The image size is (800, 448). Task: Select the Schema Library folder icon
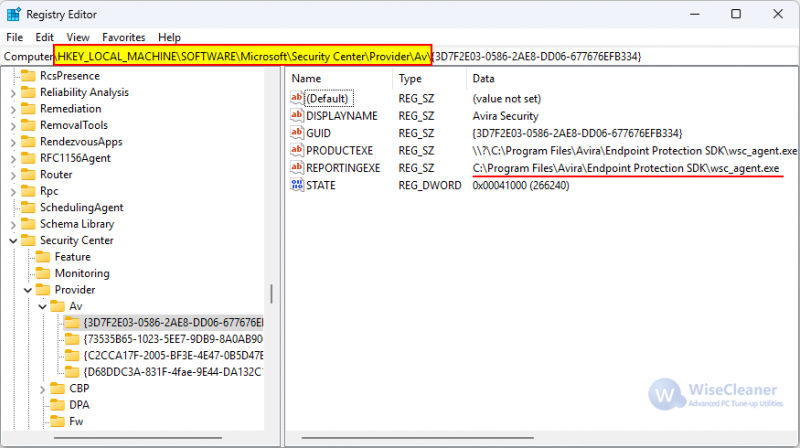(28, 224)
